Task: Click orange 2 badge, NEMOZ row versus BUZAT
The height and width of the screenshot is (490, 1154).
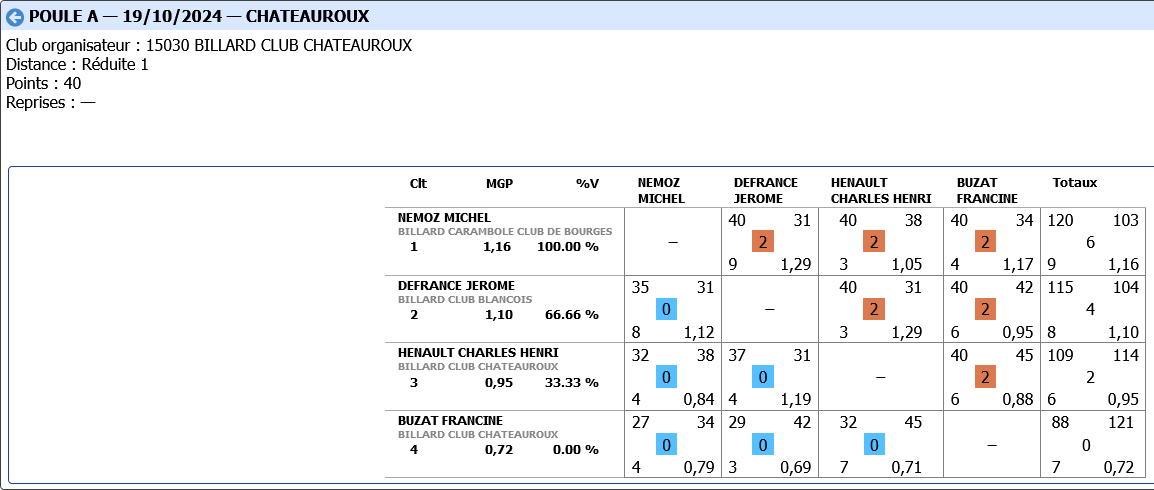Action: coord(985,242)
